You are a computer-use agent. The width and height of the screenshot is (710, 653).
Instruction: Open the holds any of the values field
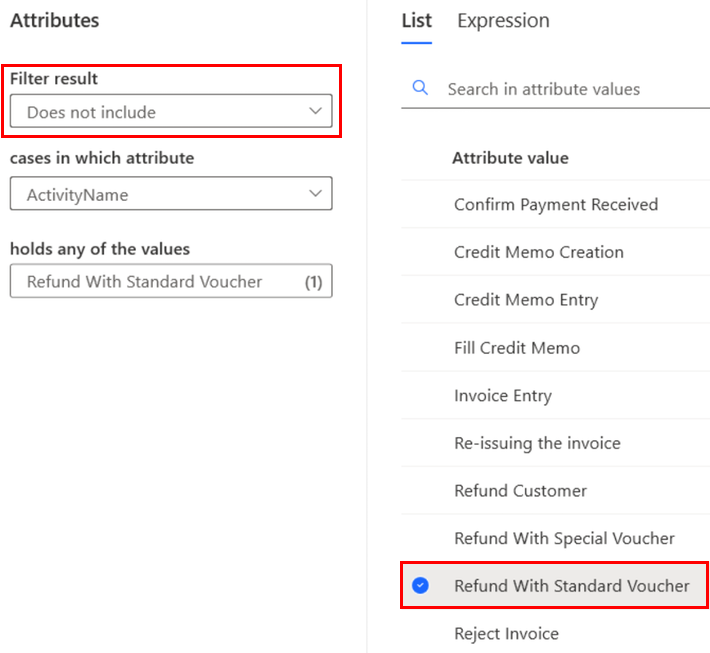pos(171,282)
